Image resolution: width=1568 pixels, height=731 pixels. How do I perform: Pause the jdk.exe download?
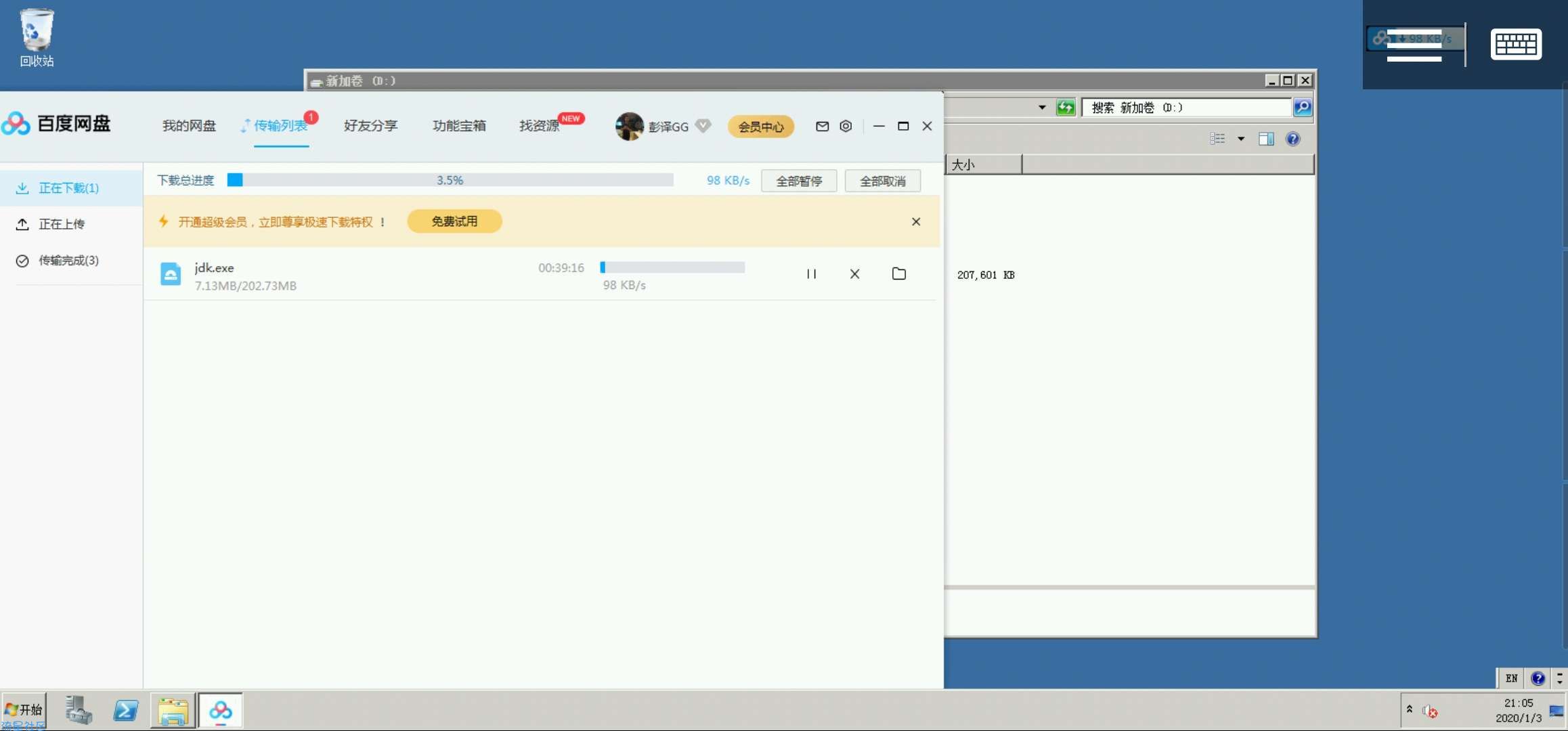tap(811, 274)
